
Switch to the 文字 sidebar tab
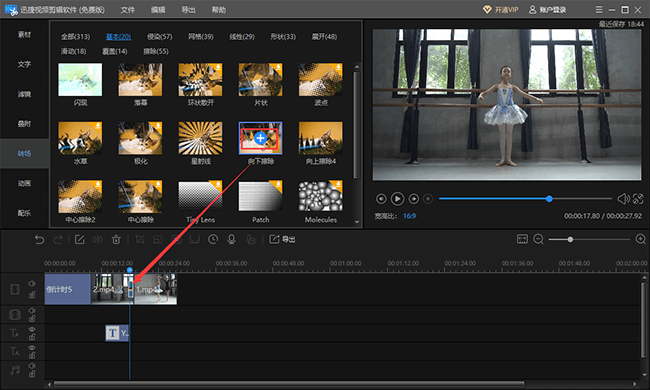point(24,64)
